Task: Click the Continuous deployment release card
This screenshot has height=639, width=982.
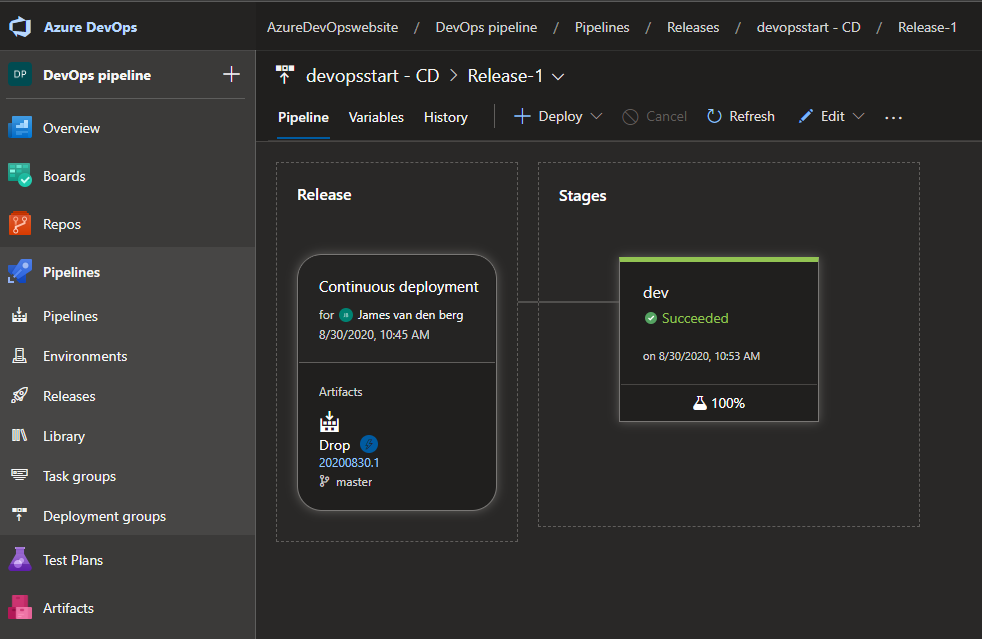Action: point(397,382)
